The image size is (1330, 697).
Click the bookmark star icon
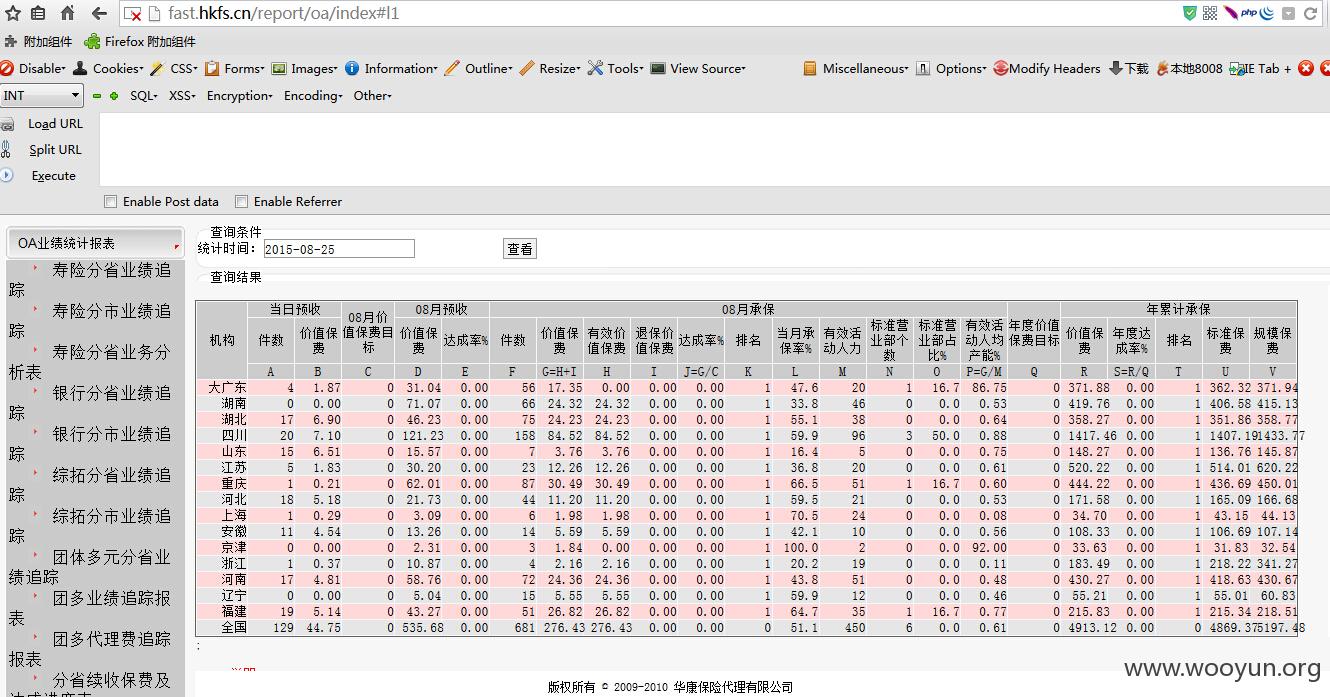(x=13, y=13)
